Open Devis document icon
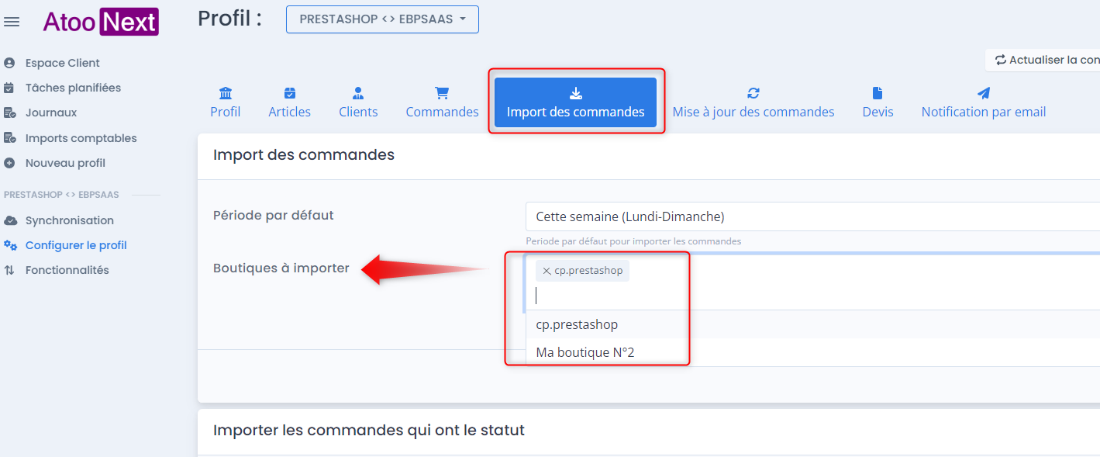 point(877,93)
